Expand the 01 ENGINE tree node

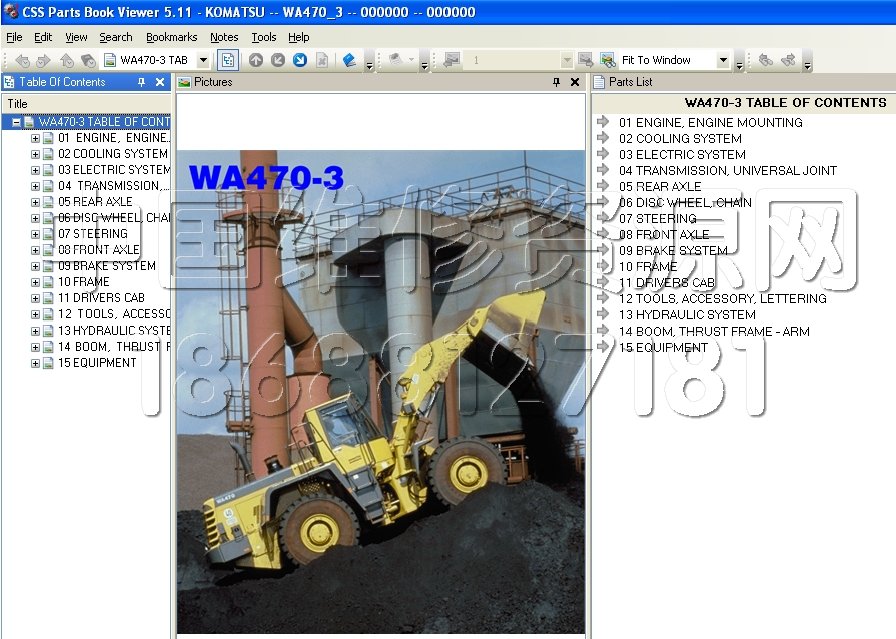click(35, 138)
